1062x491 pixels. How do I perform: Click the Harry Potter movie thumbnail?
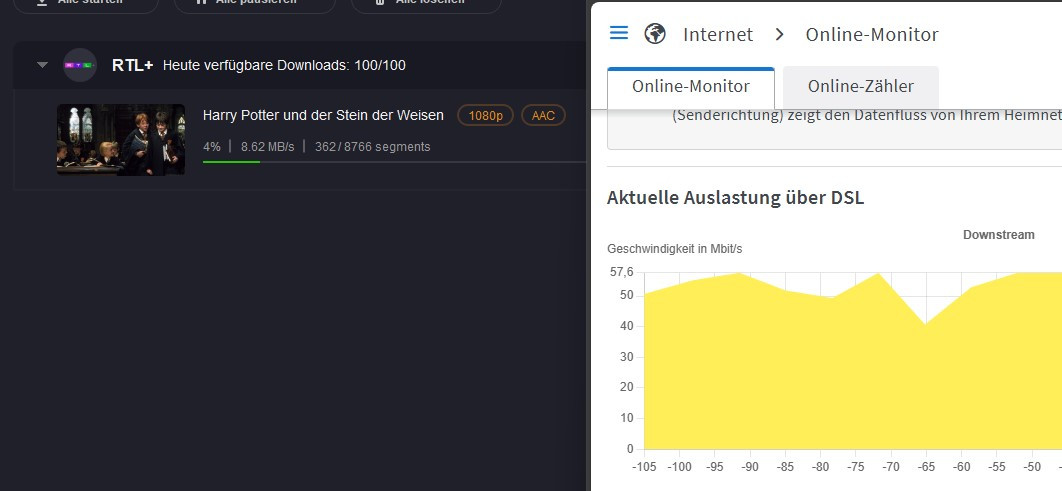[121, 139]
